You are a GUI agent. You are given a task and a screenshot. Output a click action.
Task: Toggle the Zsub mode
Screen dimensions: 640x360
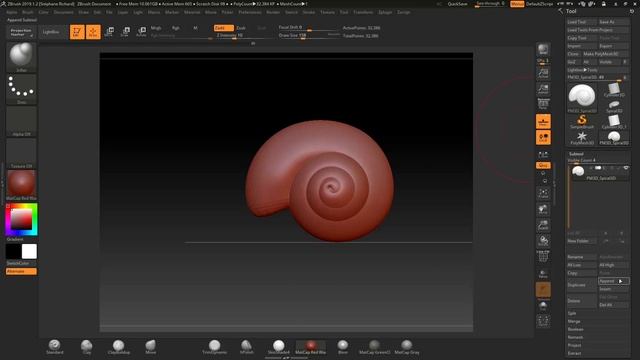(241, 28)
